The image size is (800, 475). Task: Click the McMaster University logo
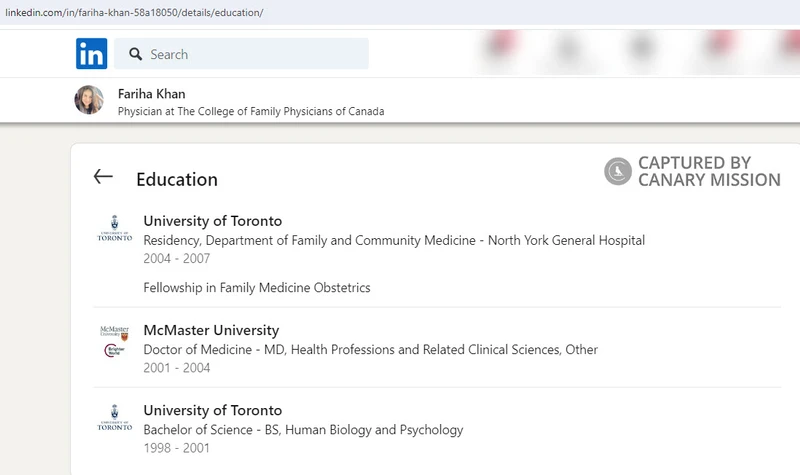(115, 341)
